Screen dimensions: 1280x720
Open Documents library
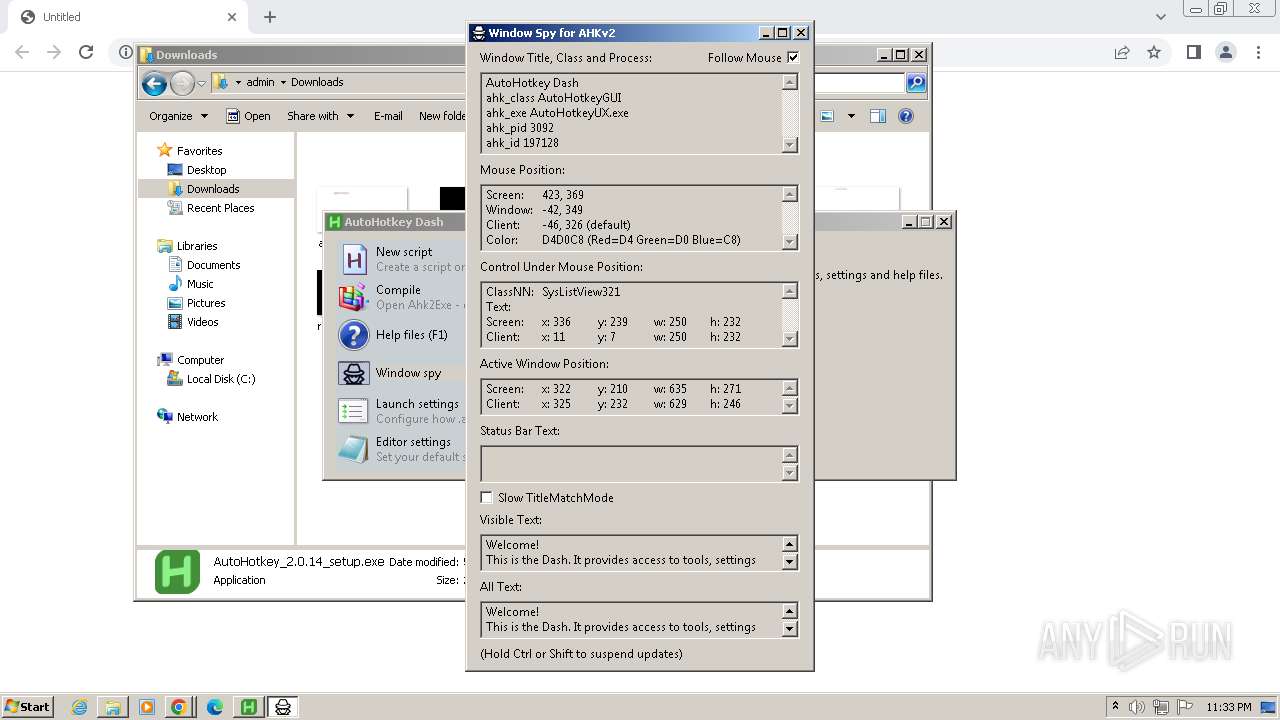coord(213,265)
